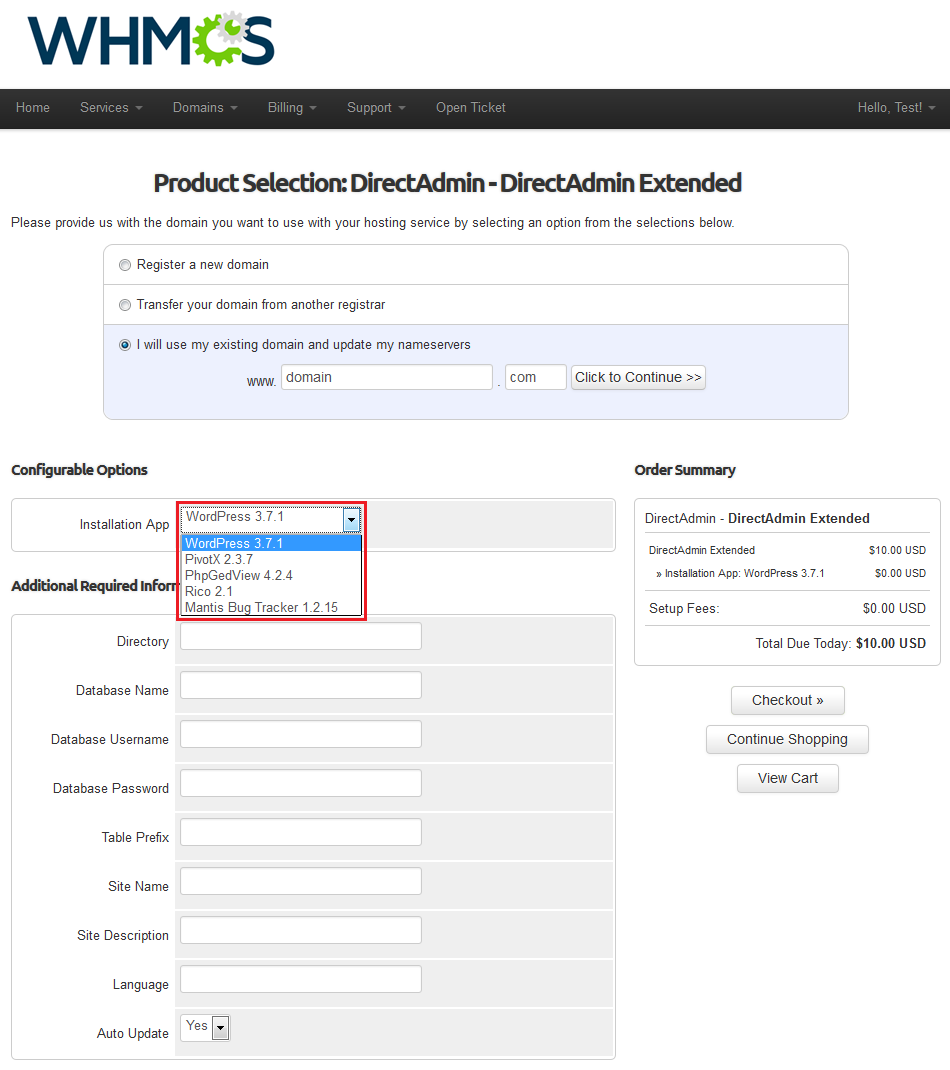The height and width of the screenshot is (1070, 950).
Task: Open the Open Ticket page
Action: (x=471, y=108)
